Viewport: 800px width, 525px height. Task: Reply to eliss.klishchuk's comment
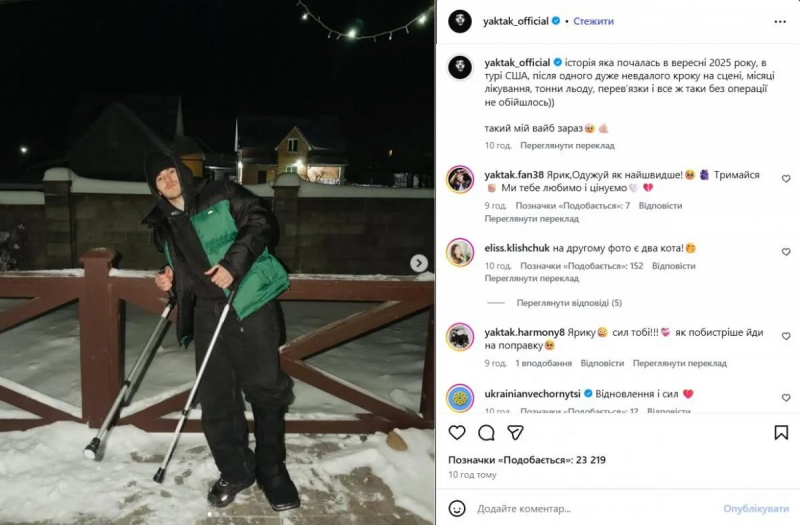673,266
